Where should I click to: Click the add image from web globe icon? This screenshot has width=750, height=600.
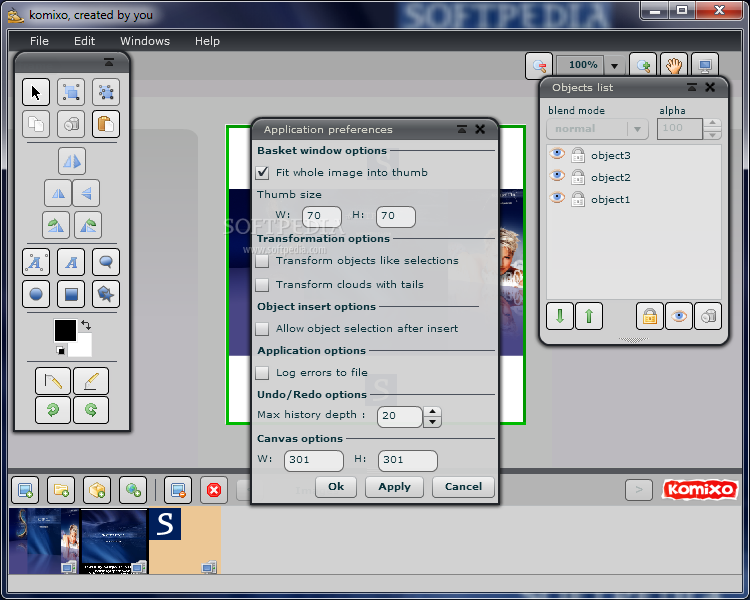(133, 490)
